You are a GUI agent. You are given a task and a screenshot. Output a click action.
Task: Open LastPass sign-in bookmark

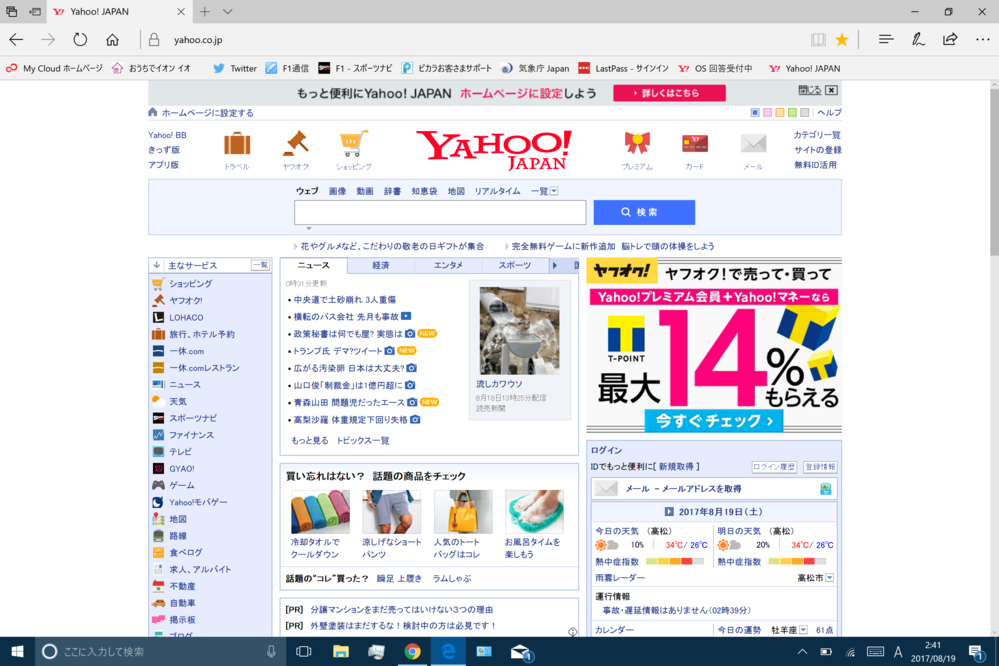(x=623, y=68)
